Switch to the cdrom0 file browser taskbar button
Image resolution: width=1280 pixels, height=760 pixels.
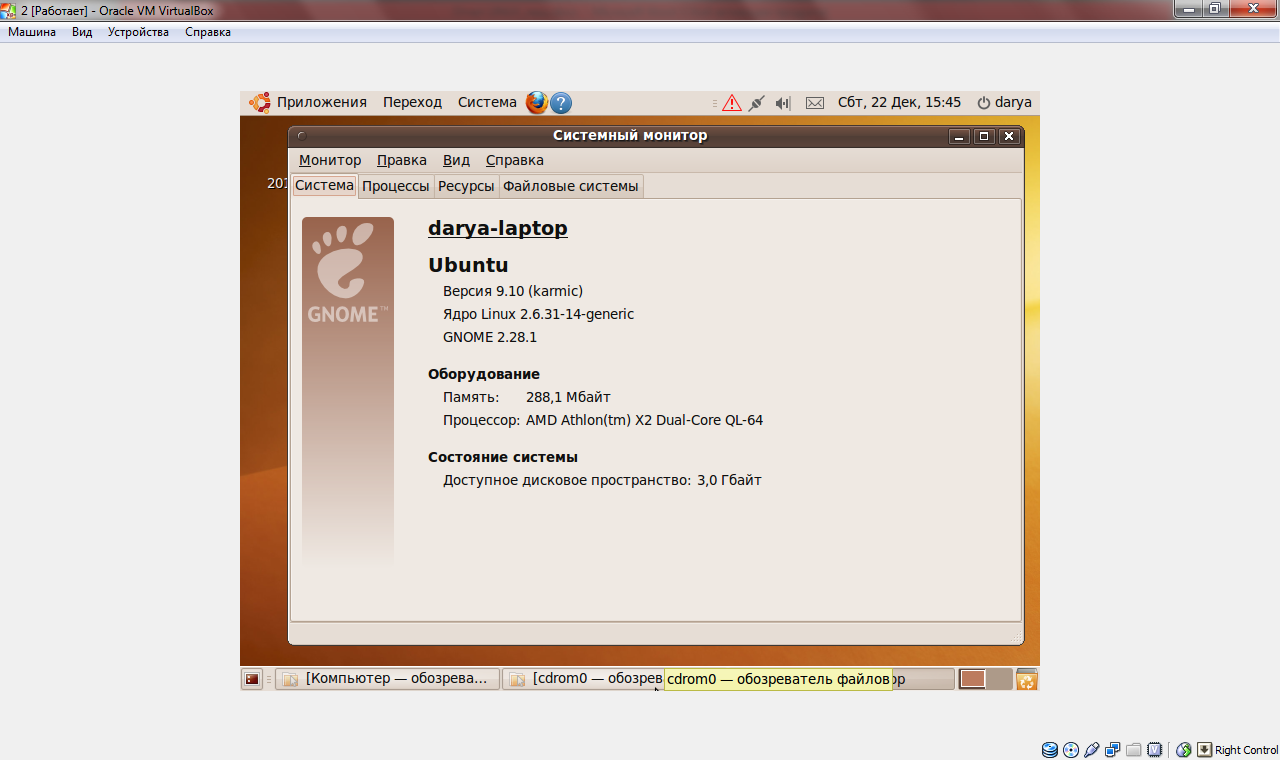coord(583,679)
